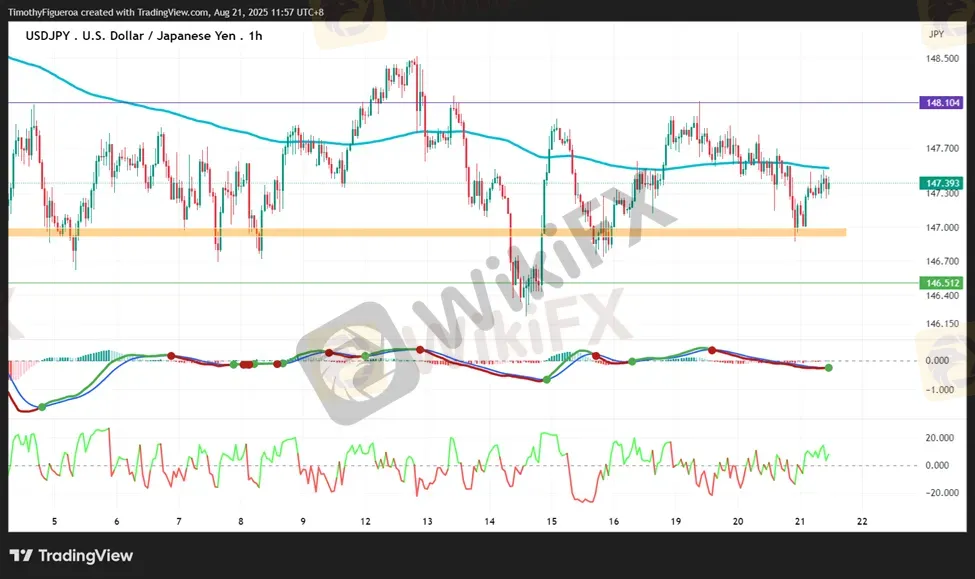Click date label 12 on the time axis
This screenshot has height=579, width=975.
[365, 521]
